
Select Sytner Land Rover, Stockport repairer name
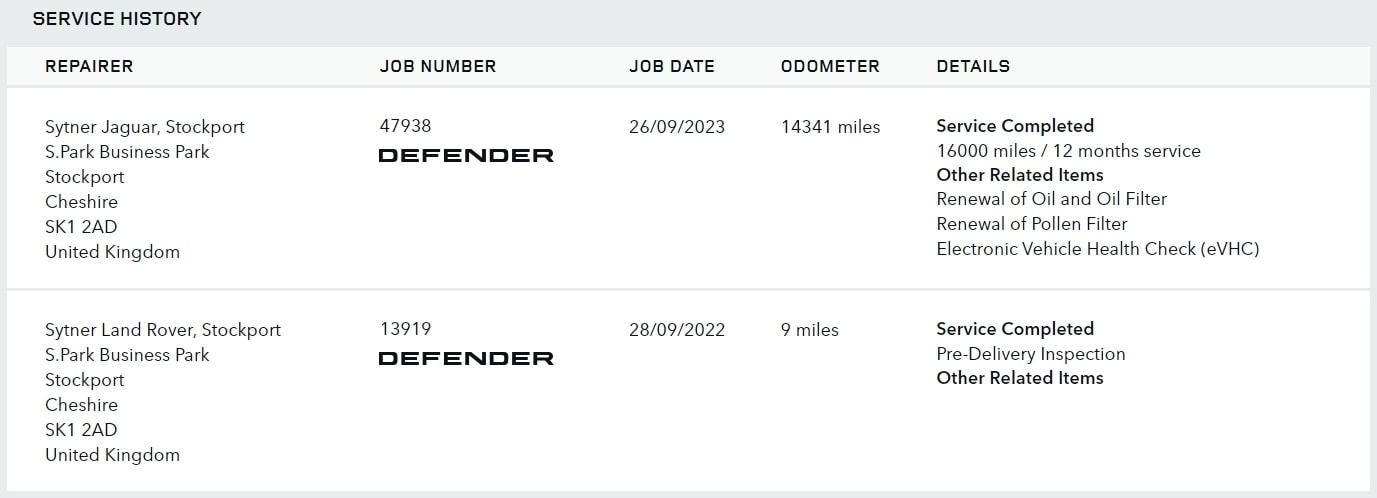163,330
